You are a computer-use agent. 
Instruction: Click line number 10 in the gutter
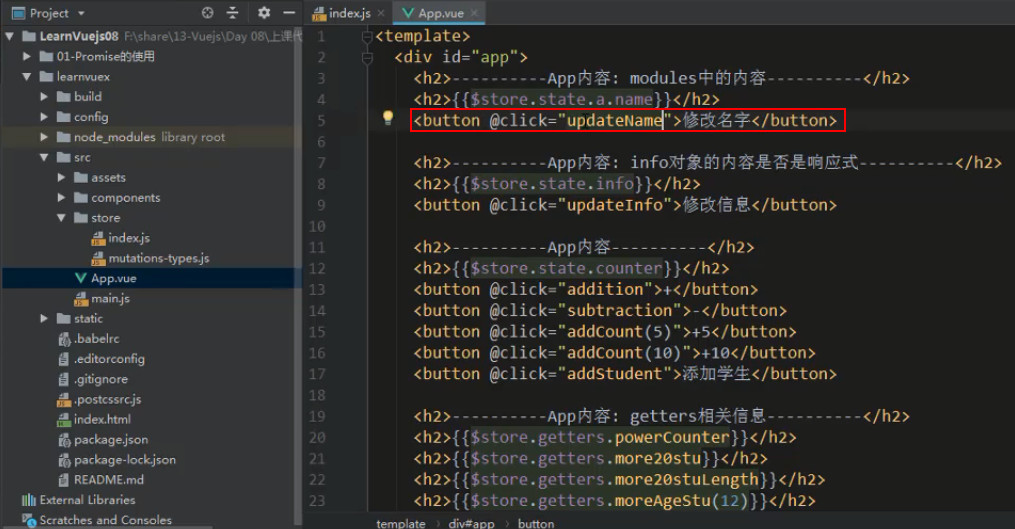[x=317, y=227]
